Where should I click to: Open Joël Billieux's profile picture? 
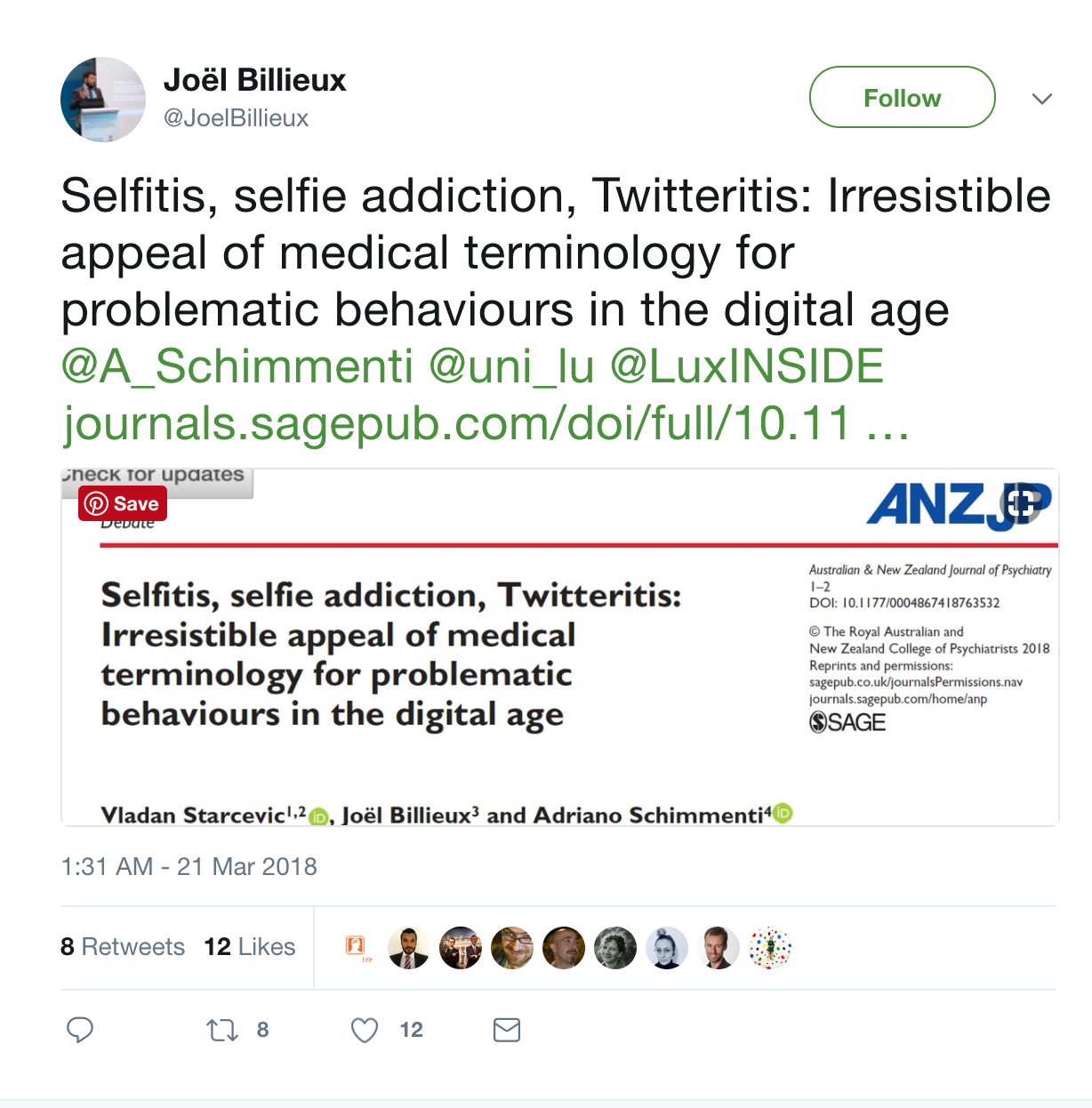(x=103, y=100)
